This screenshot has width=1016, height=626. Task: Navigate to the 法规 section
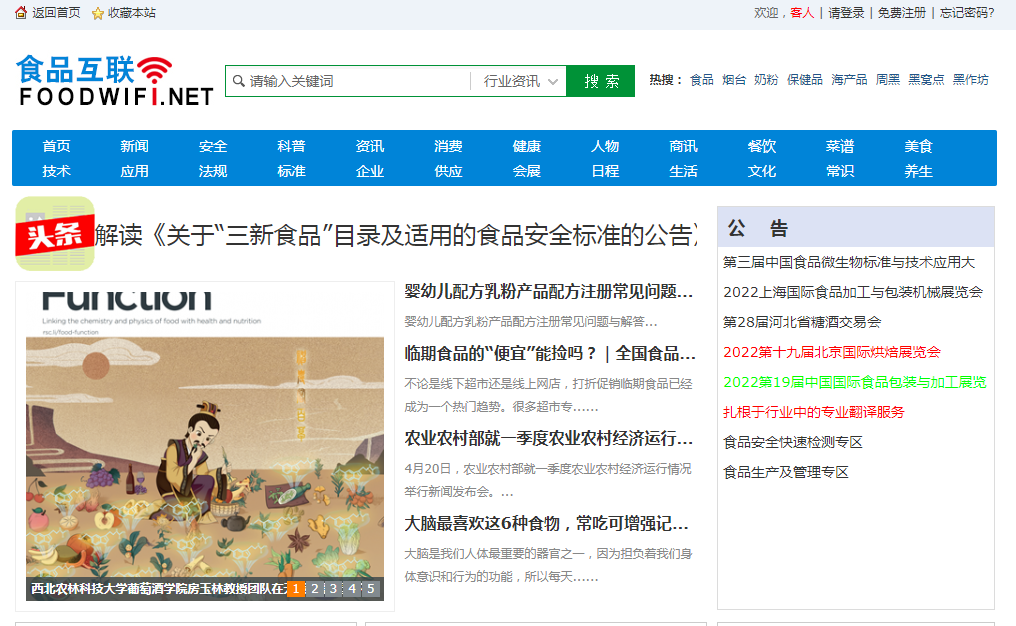pyautogui.click(x=213, y=171)
